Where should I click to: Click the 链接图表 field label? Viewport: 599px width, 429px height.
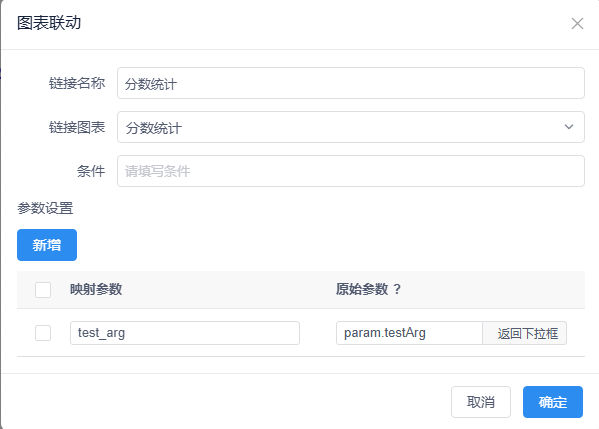(x=77, y=127)
